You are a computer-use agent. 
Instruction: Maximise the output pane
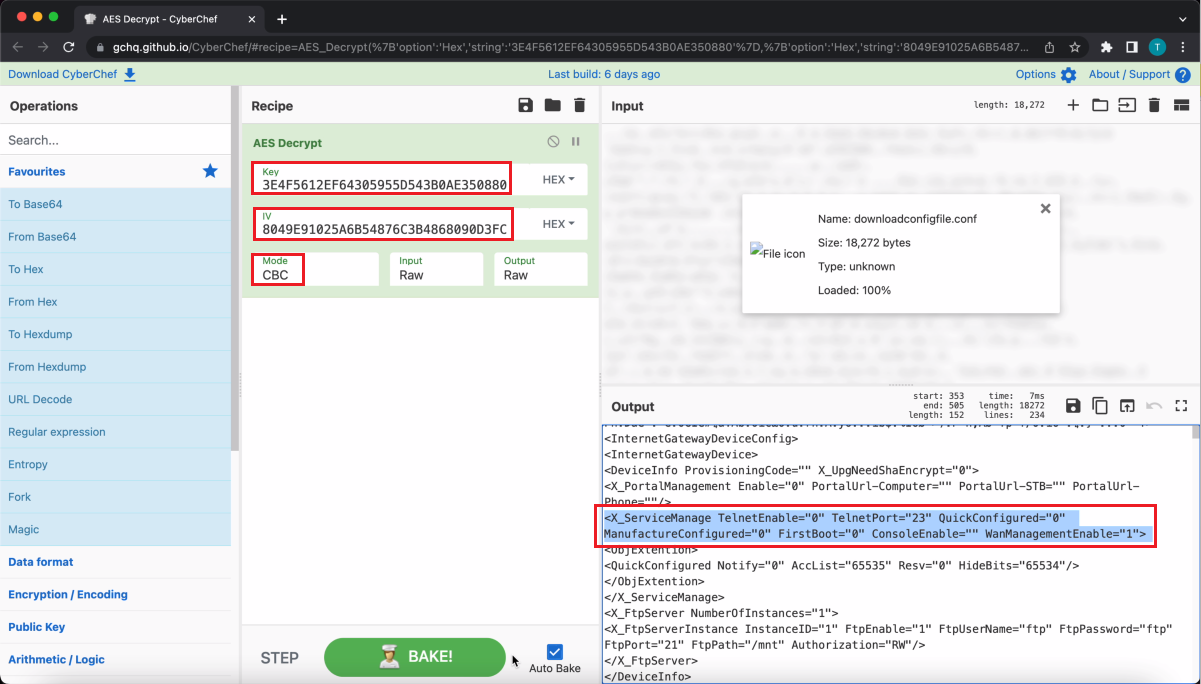1181,406
